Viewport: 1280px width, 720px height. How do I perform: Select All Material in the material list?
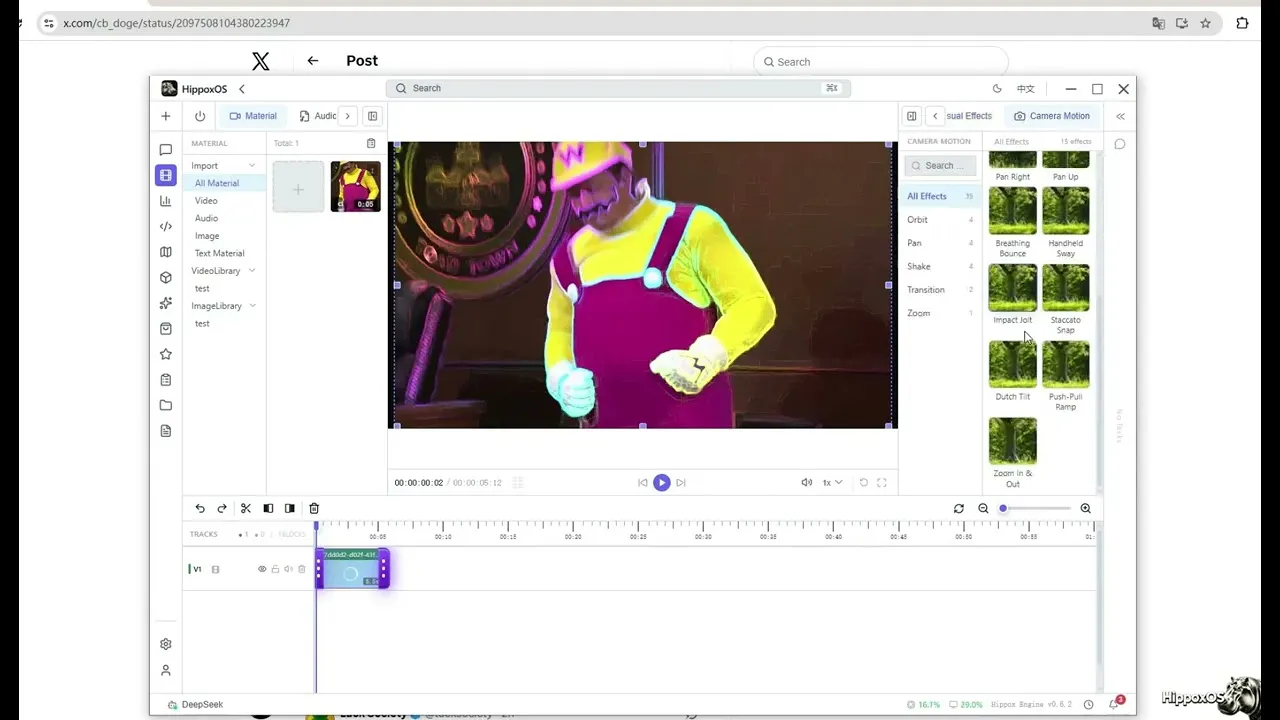pos(225,183)
